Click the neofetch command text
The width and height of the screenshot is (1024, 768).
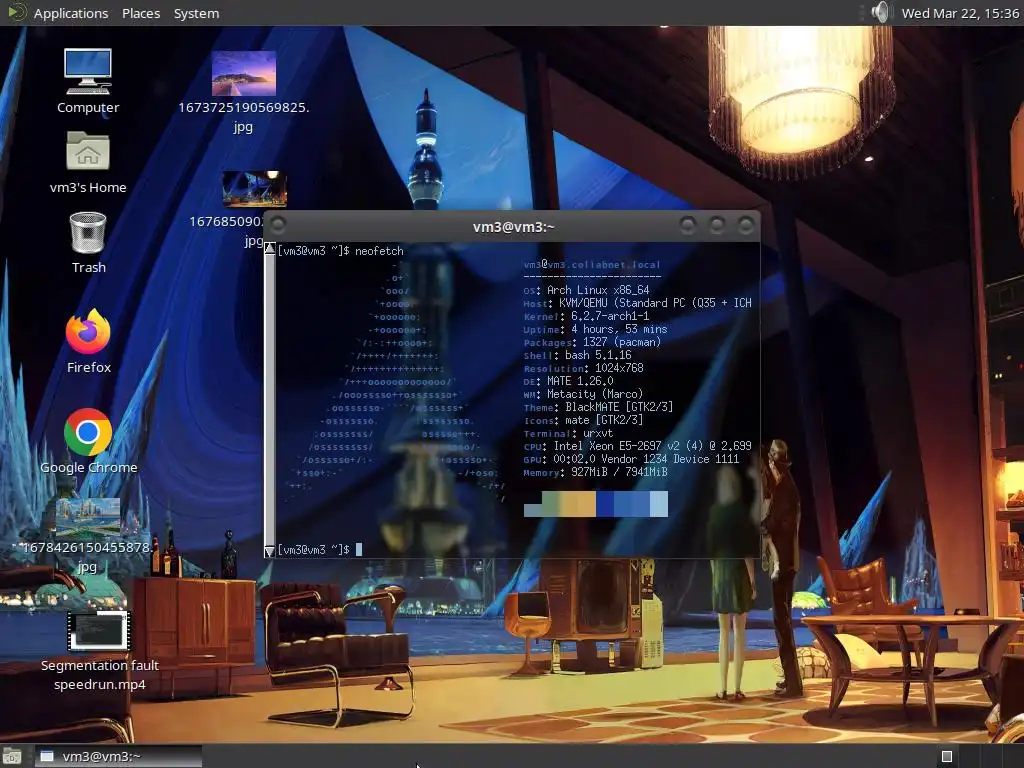(x=379, y=251)
